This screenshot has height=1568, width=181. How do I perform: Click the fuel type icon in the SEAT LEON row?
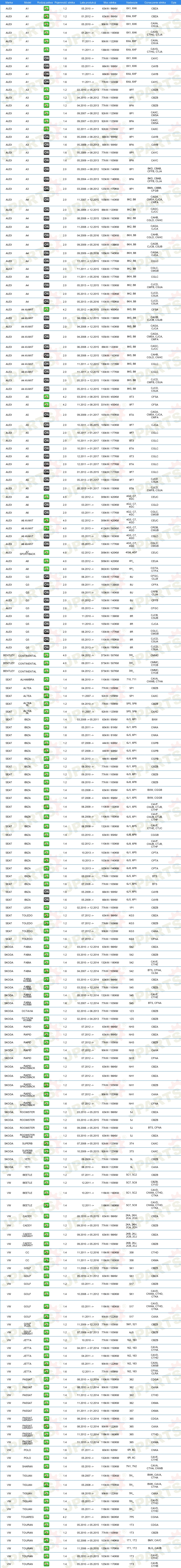coord(46,908)
